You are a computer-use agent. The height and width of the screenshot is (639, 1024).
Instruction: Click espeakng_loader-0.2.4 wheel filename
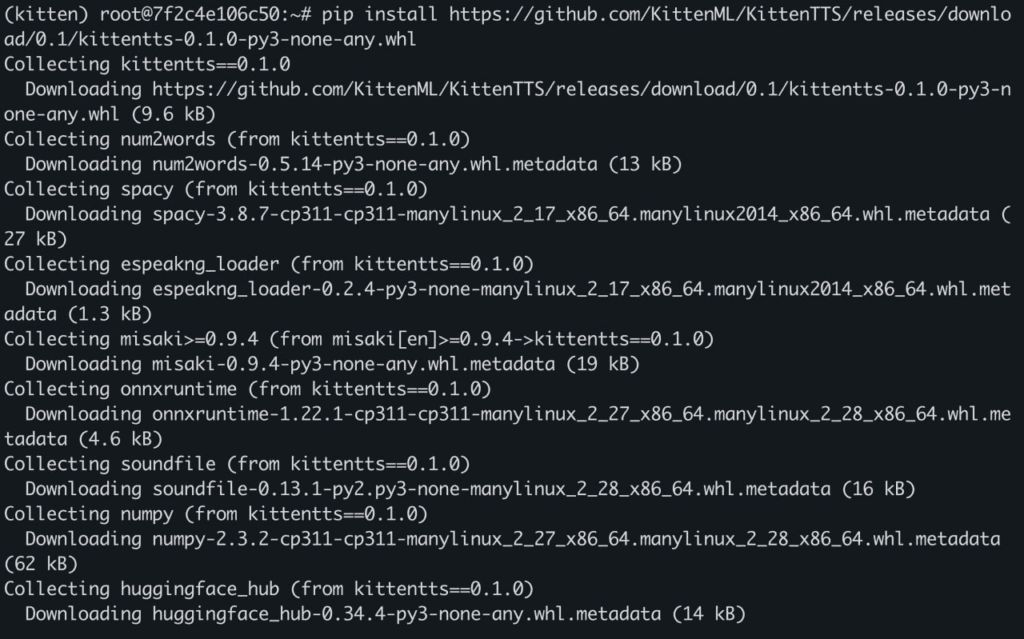[581, 289]
